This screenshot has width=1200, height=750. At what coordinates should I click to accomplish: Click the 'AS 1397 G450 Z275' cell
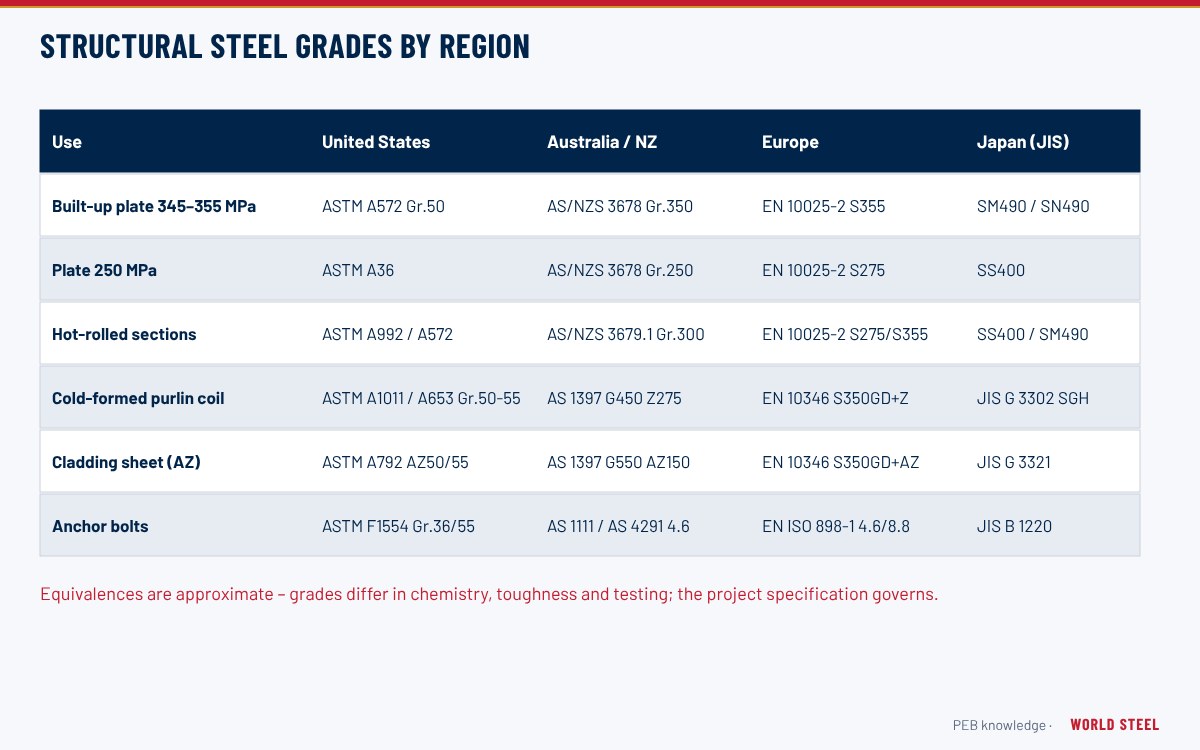point(614,398)
